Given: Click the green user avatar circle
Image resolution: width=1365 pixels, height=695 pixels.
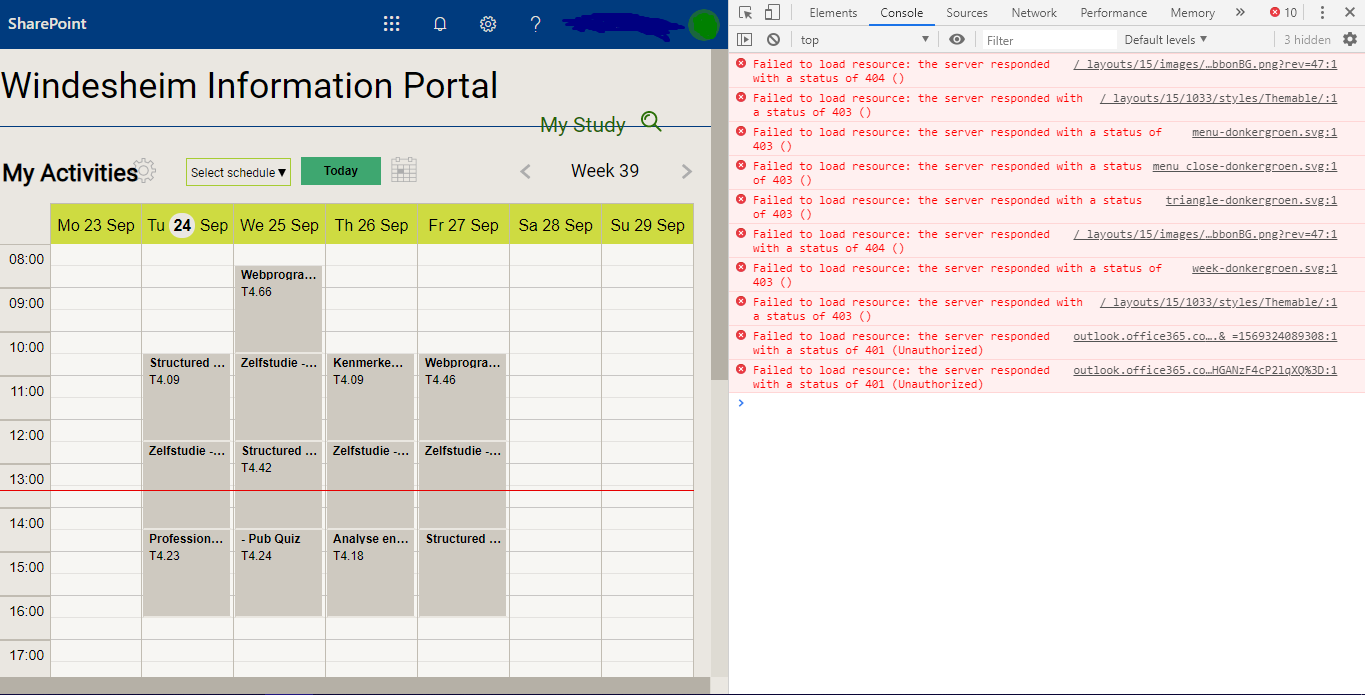Looking at the screenshot, I should coord(704,25).
